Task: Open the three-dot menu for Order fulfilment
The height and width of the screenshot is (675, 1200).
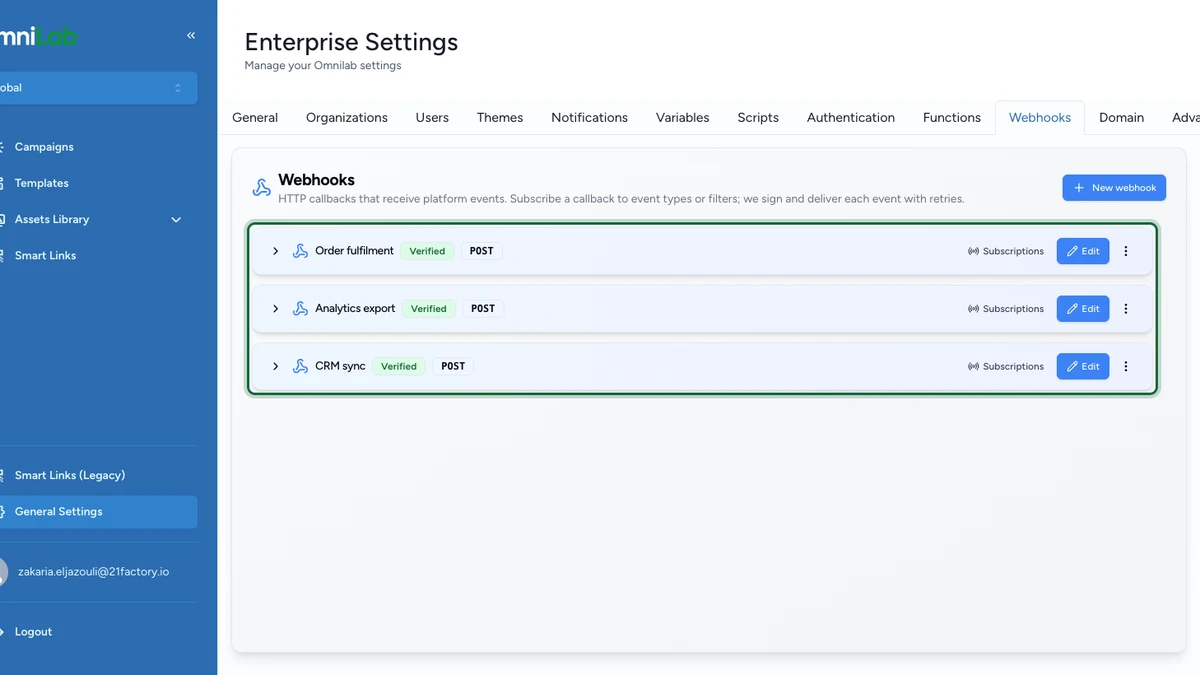Action: click(x=1126, y=251)
